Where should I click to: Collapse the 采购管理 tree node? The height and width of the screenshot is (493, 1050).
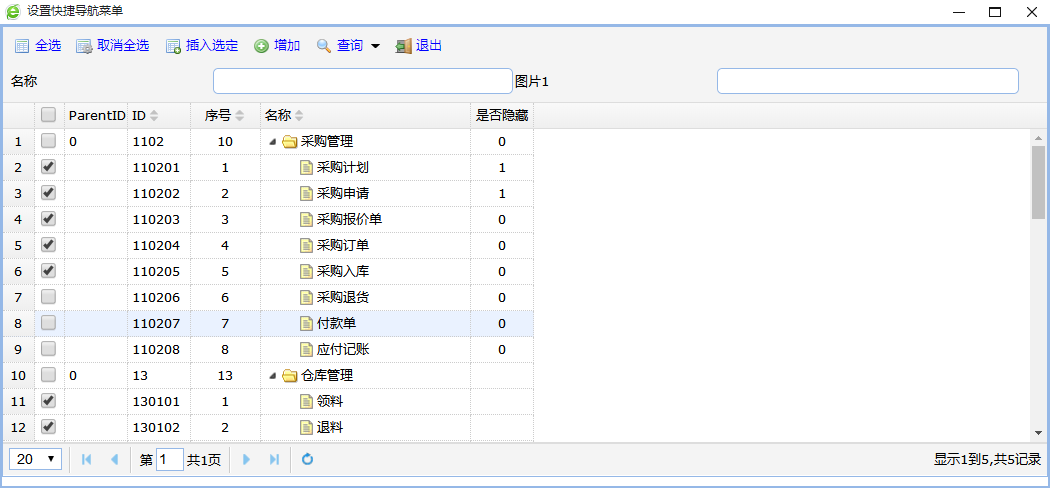coord(273,142)
